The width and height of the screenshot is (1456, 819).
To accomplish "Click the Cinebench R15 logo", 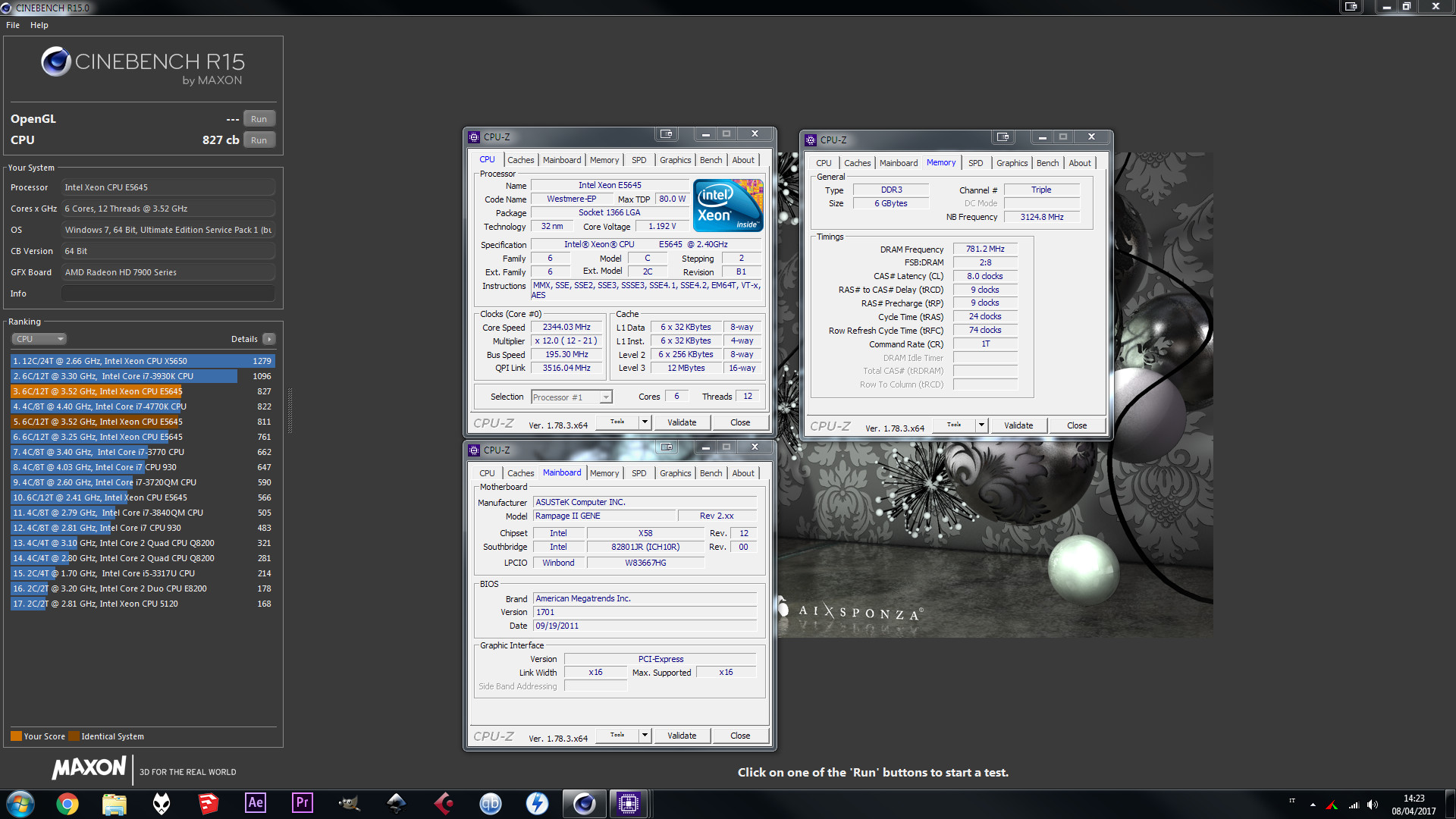I will 143,67.
